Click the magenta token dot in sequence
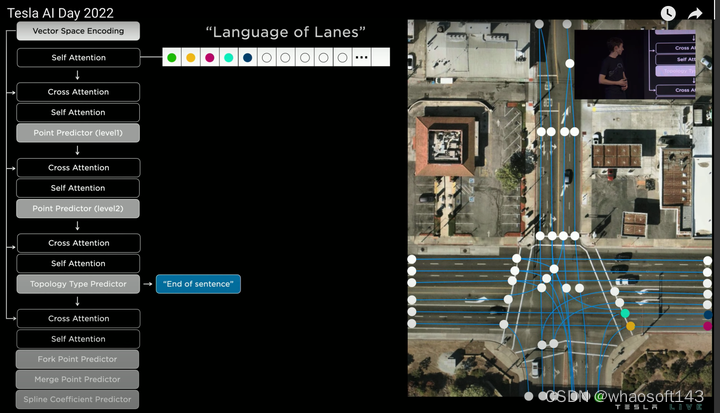The image size is (720, 413). pos(210,57)
